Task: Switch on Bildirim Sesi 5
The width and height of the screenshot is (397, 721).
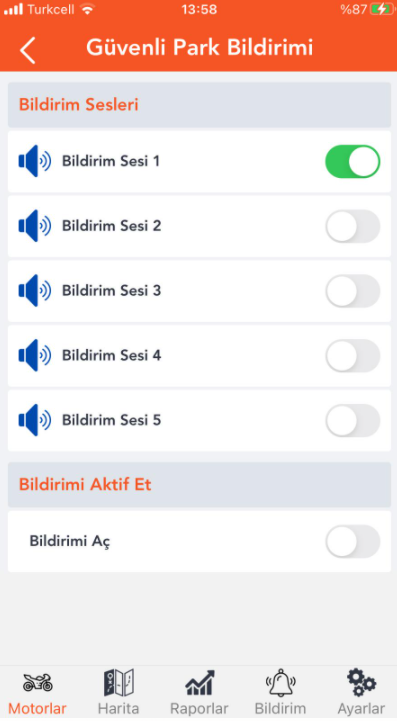Action: click(x=353, y=420)
